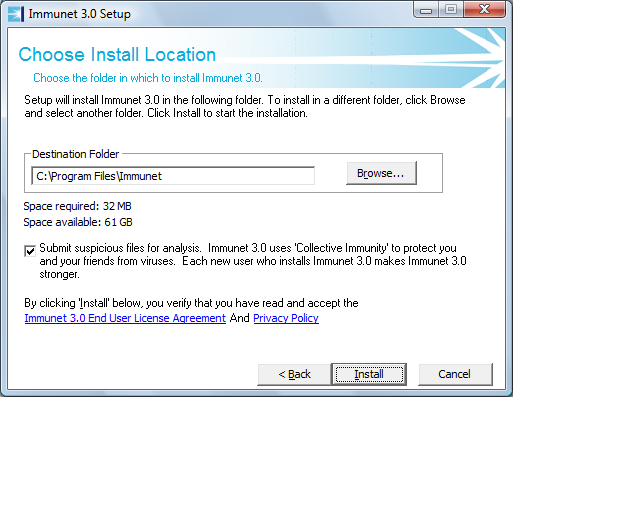Minimize the Immunet 3.0 Setup window

tap(426, 10)
